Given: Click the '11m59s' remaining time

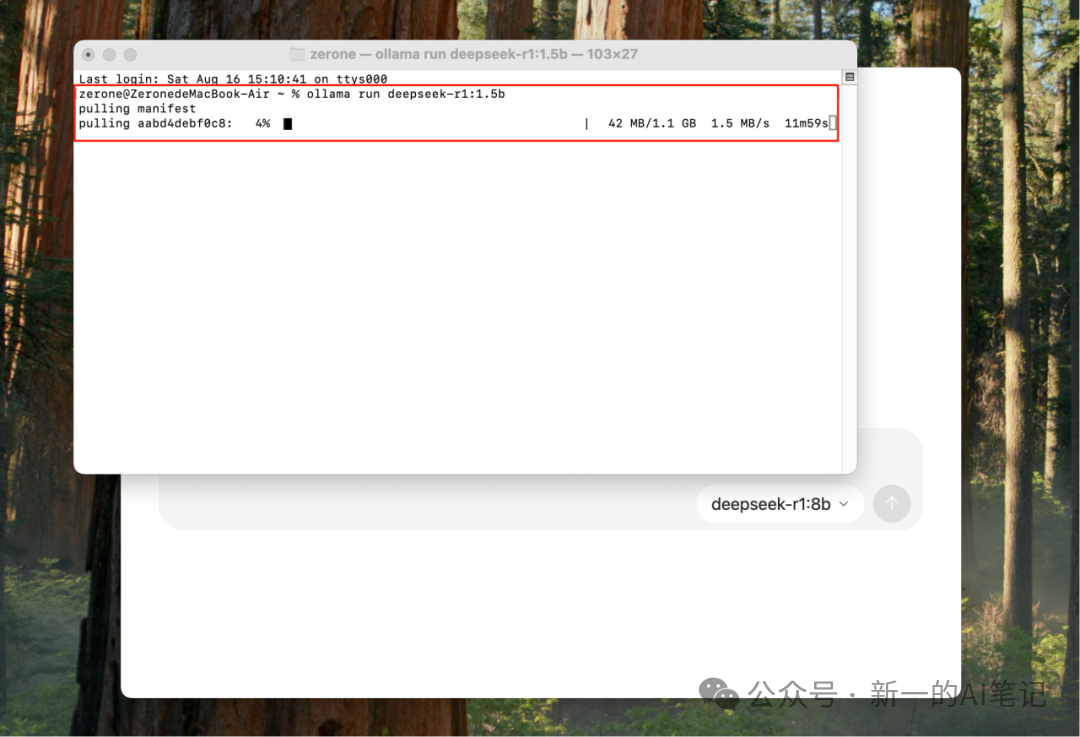Looking at the screenshot, I should click(806, 123).
